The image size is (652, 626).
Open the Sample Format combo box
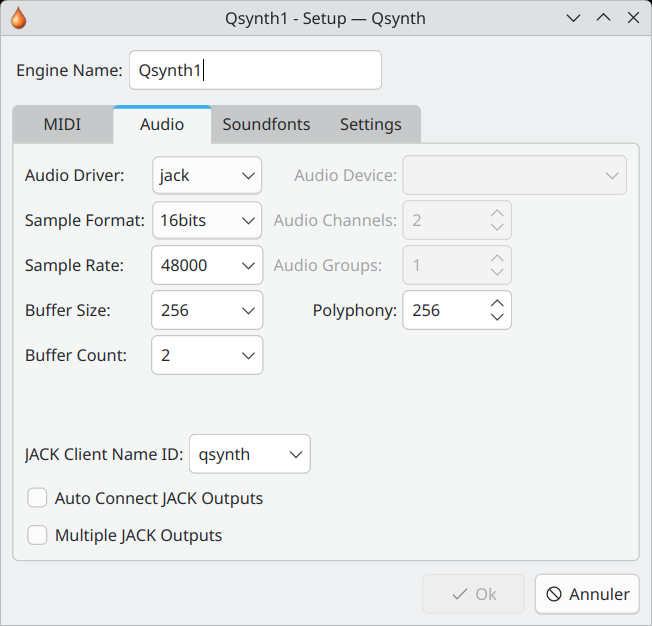pyautogui.click(x=207, y=220)
